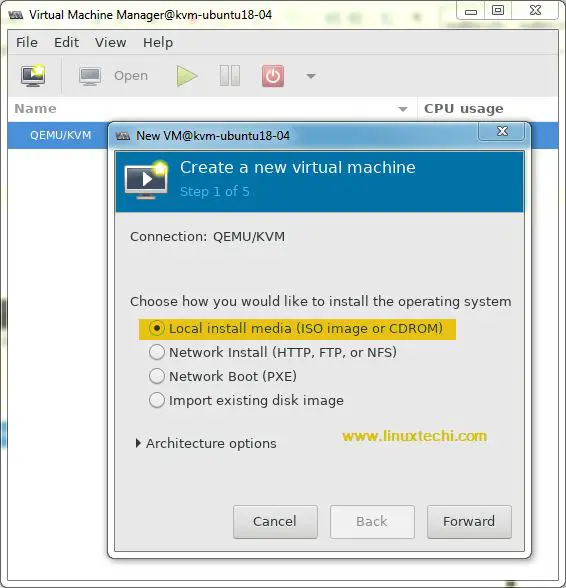Pause the VM using the pause icon
566x588 pixels.
(x=230, y=76)
